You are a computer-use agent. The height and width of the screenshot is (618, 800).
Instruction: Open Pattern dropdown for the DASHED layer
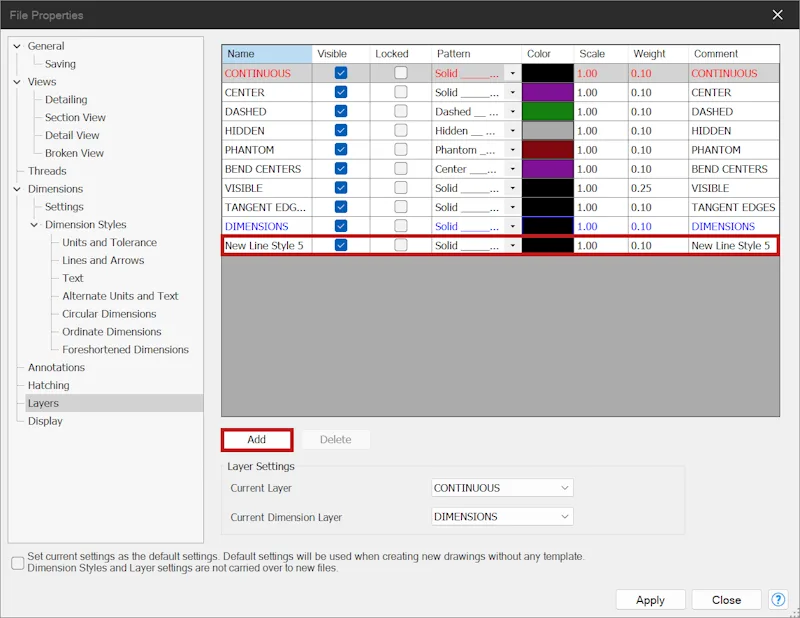(x=512, y=112)
